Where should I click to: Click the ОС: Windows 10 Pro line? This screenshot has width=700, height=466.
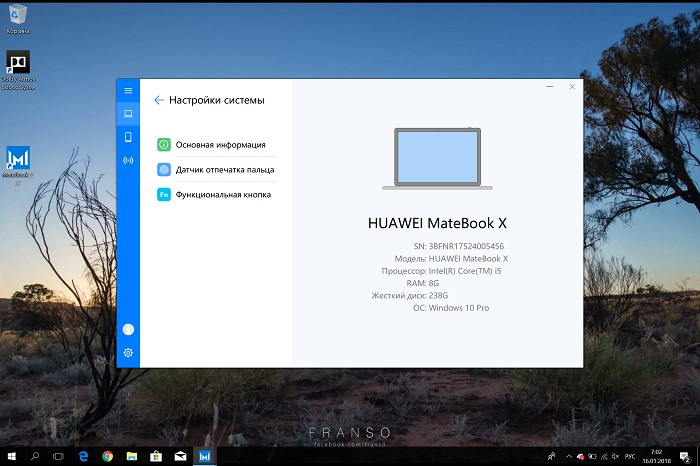pos(451,308)
